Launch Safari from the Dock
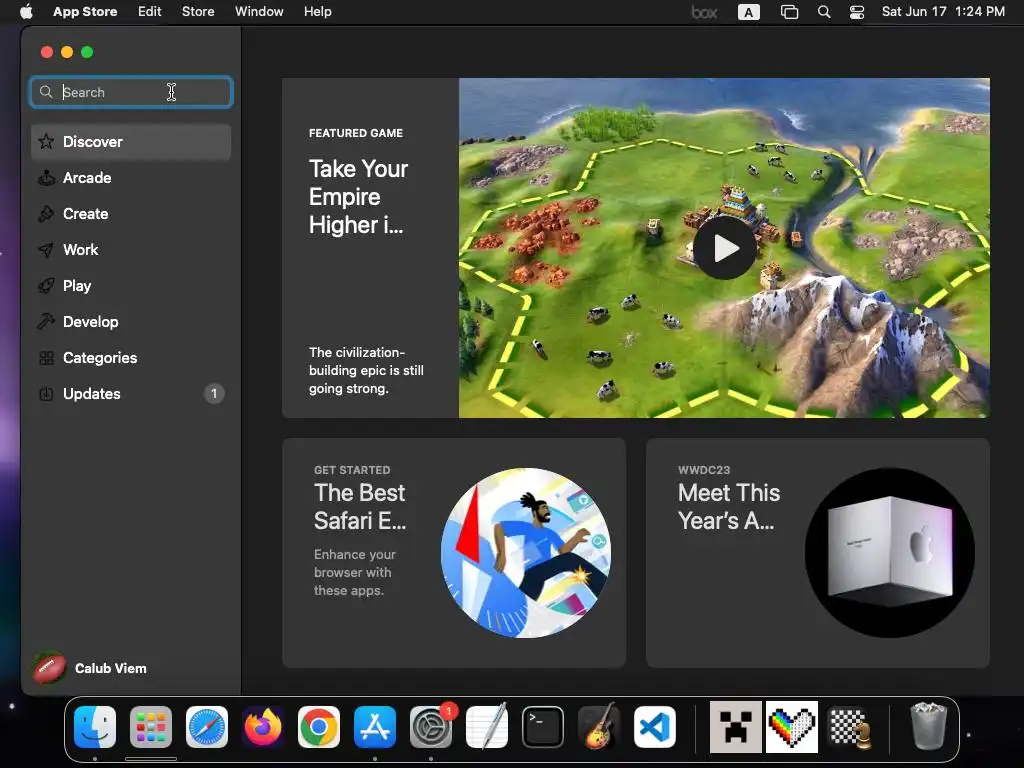1024x768 pixels. 207,727
